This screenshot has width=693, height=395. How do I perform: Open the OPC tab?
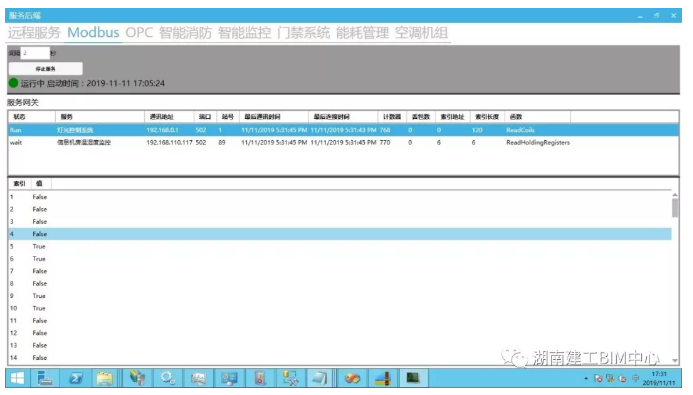tap(139, 33)
